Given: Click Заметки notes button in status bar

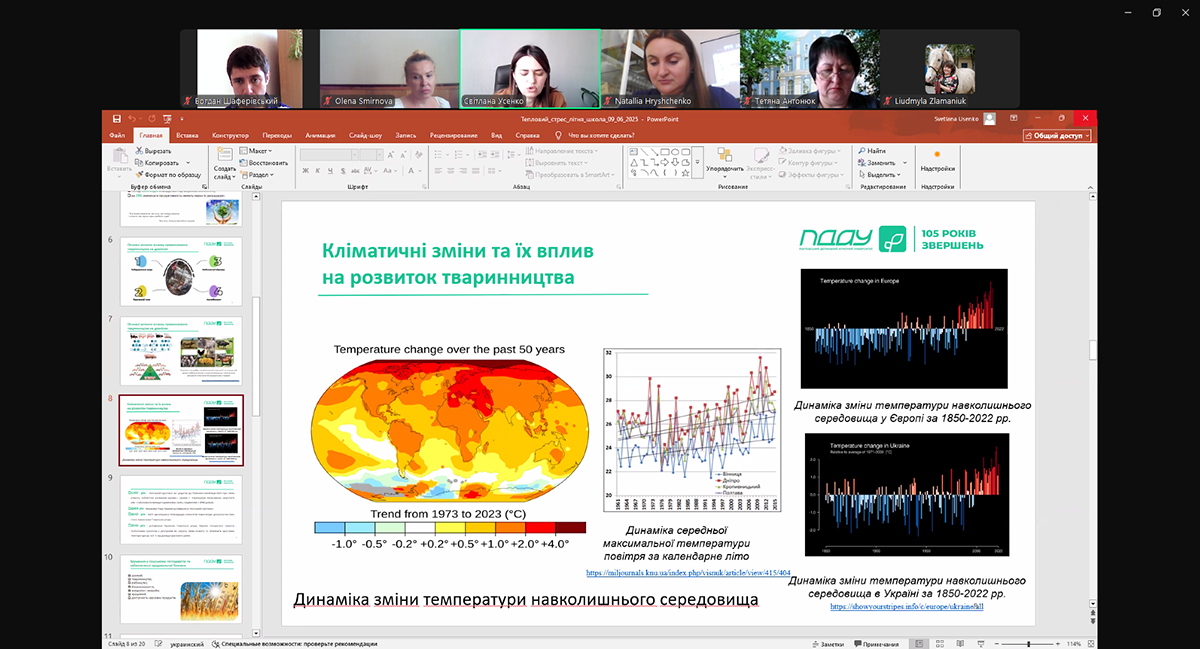Looking at the screenshot, I should click(x=829, y=644).
